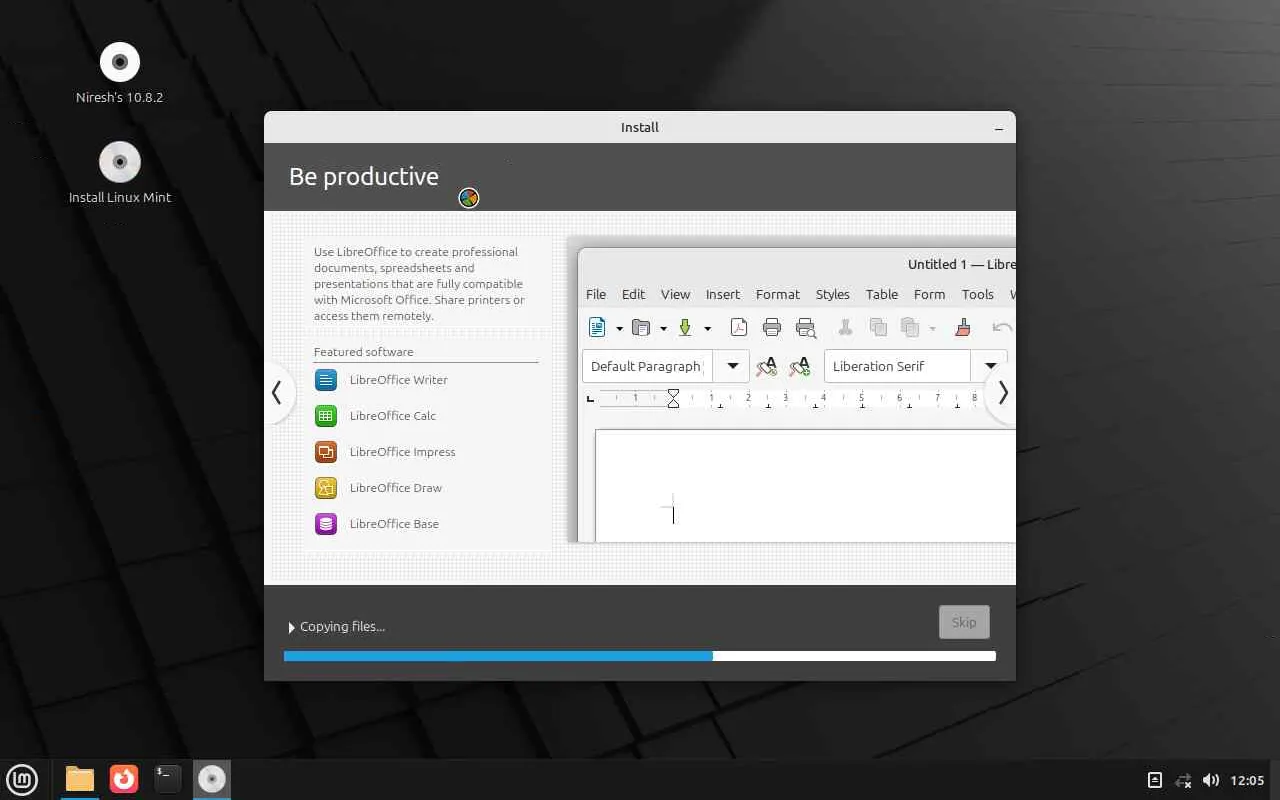Image resolution: width=1280 pixels, height=800 pixels.
Task: Open the network connections tray icon
Action: [1183, 780]
